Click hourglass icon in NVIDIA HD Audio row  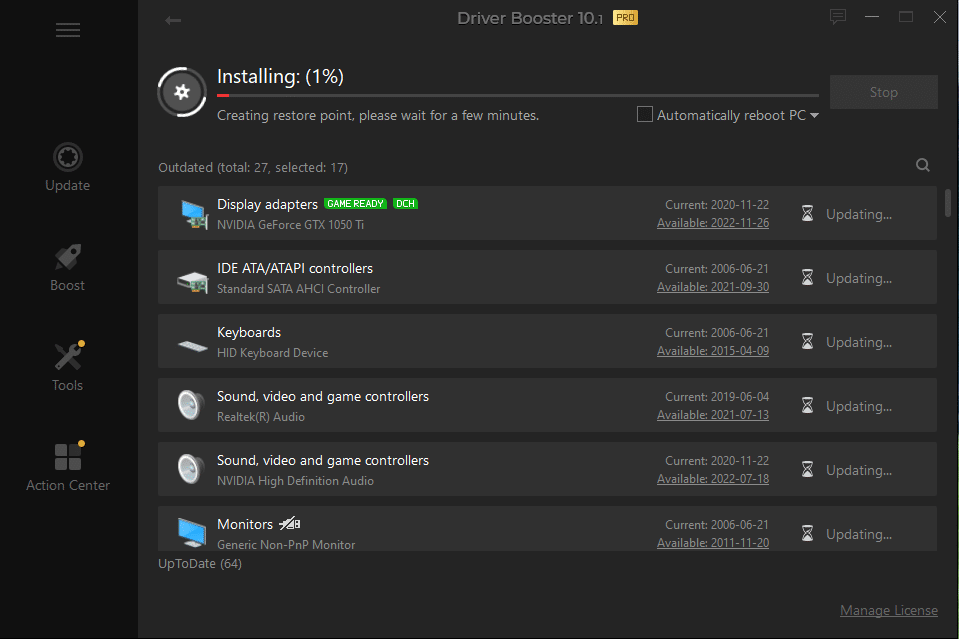coord(807,470)
